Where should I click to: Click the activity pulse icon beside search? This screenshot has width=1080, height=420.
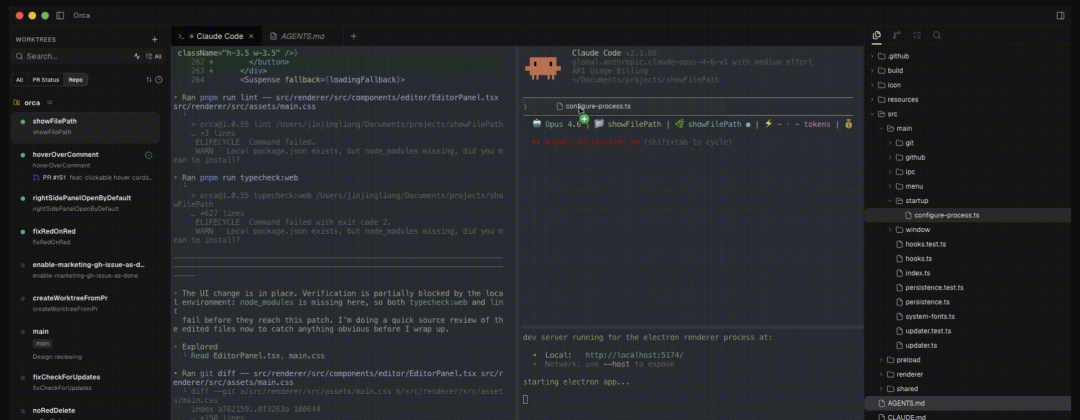[137, 56]
